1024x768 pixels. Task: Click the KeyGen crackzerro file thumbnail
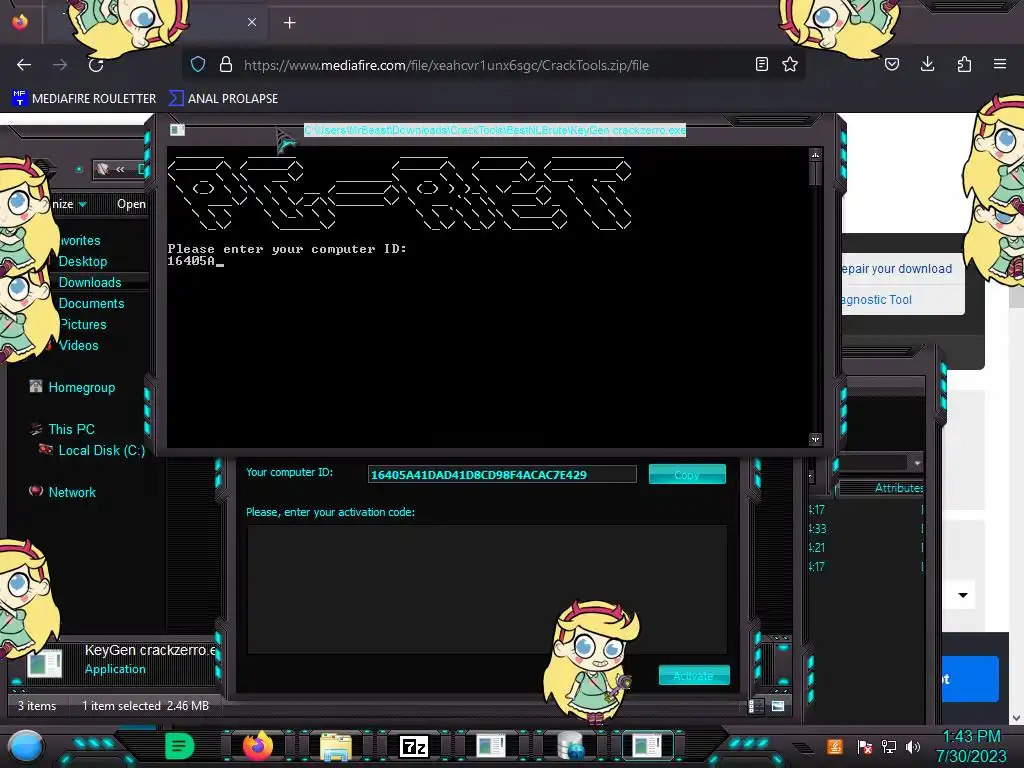point(45,662)
